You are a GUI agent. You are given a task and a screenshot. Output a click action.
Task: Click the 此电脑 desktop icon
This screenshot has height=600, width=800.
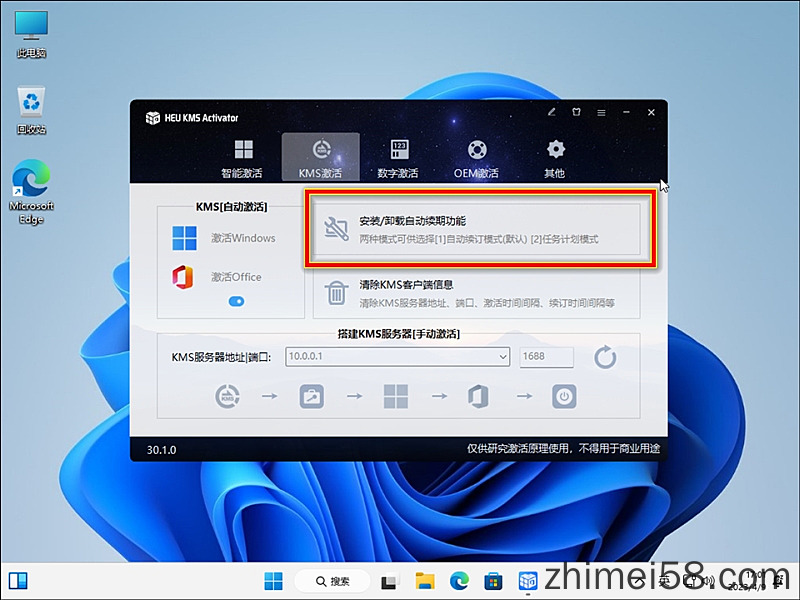tap(32, 34)
